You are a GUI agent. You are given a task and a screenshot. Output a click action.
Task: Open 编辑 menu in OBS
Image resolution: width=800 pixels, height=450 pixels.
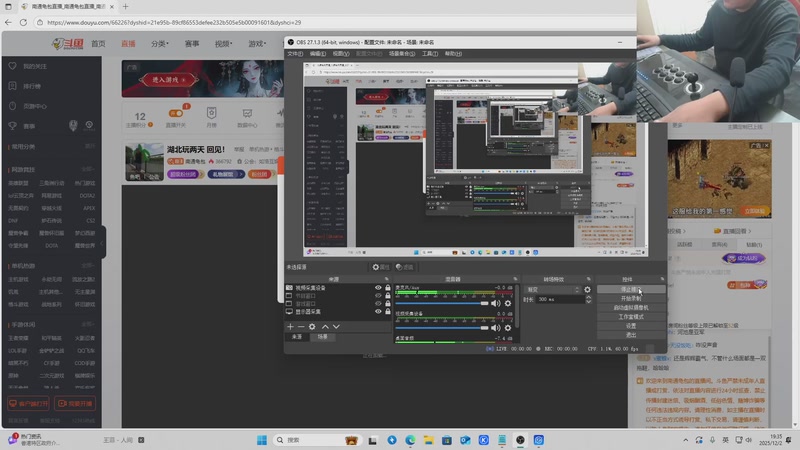click(317, 54)
